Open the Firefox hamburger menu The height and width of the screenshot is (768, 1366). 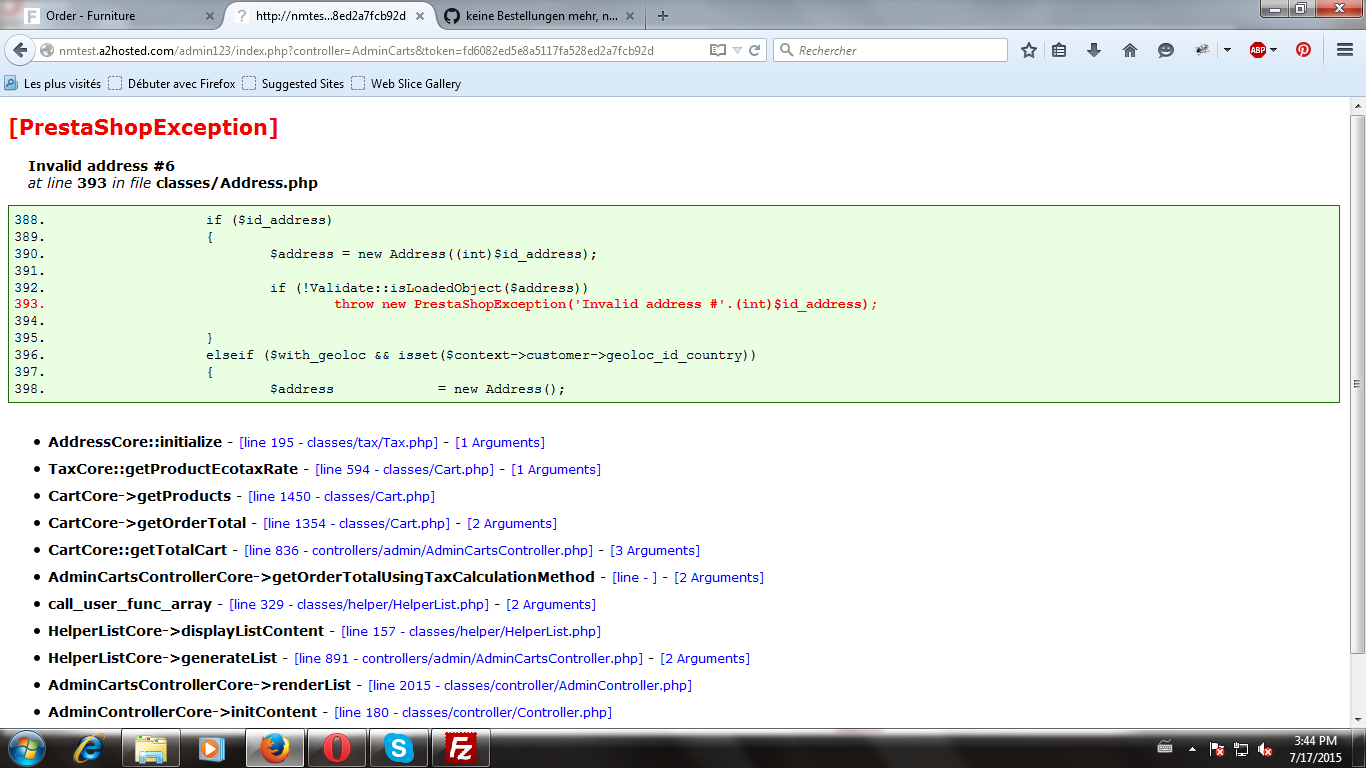tap(1345, 50)
